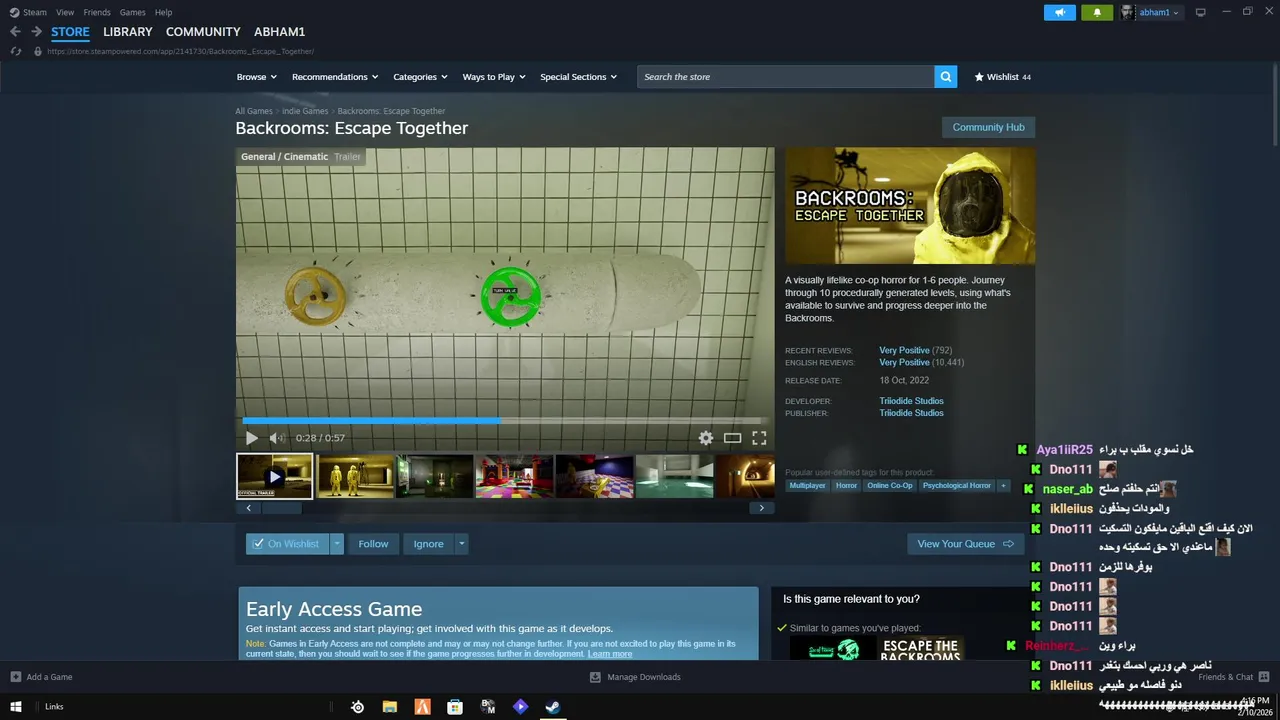The image size is (1280, 720).
Task: Click the Psychological Horror tag
Action: pyautogui.click(x=957, y=486)
